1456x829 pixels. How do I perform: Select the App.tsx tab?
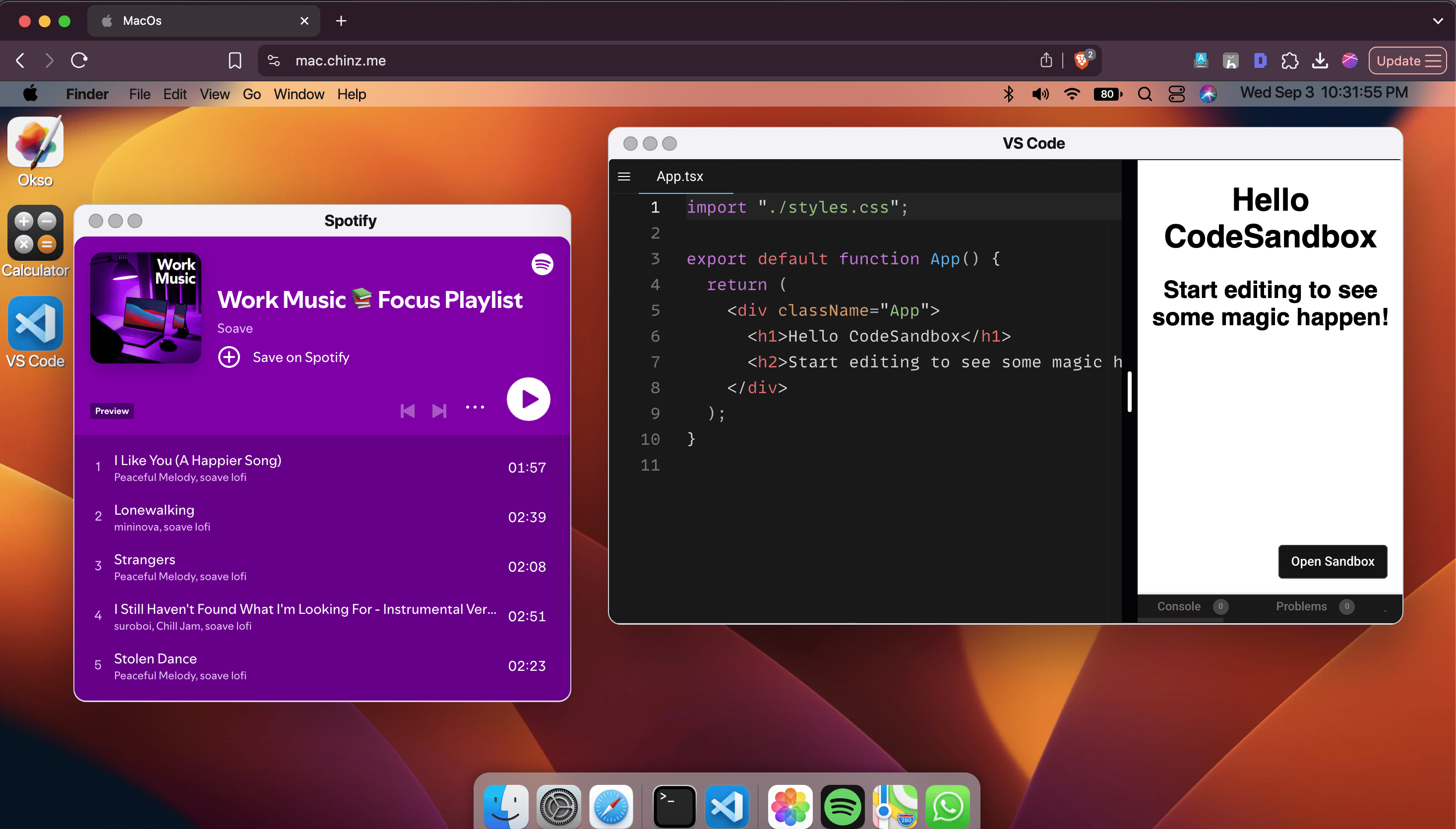coord(680,177)
